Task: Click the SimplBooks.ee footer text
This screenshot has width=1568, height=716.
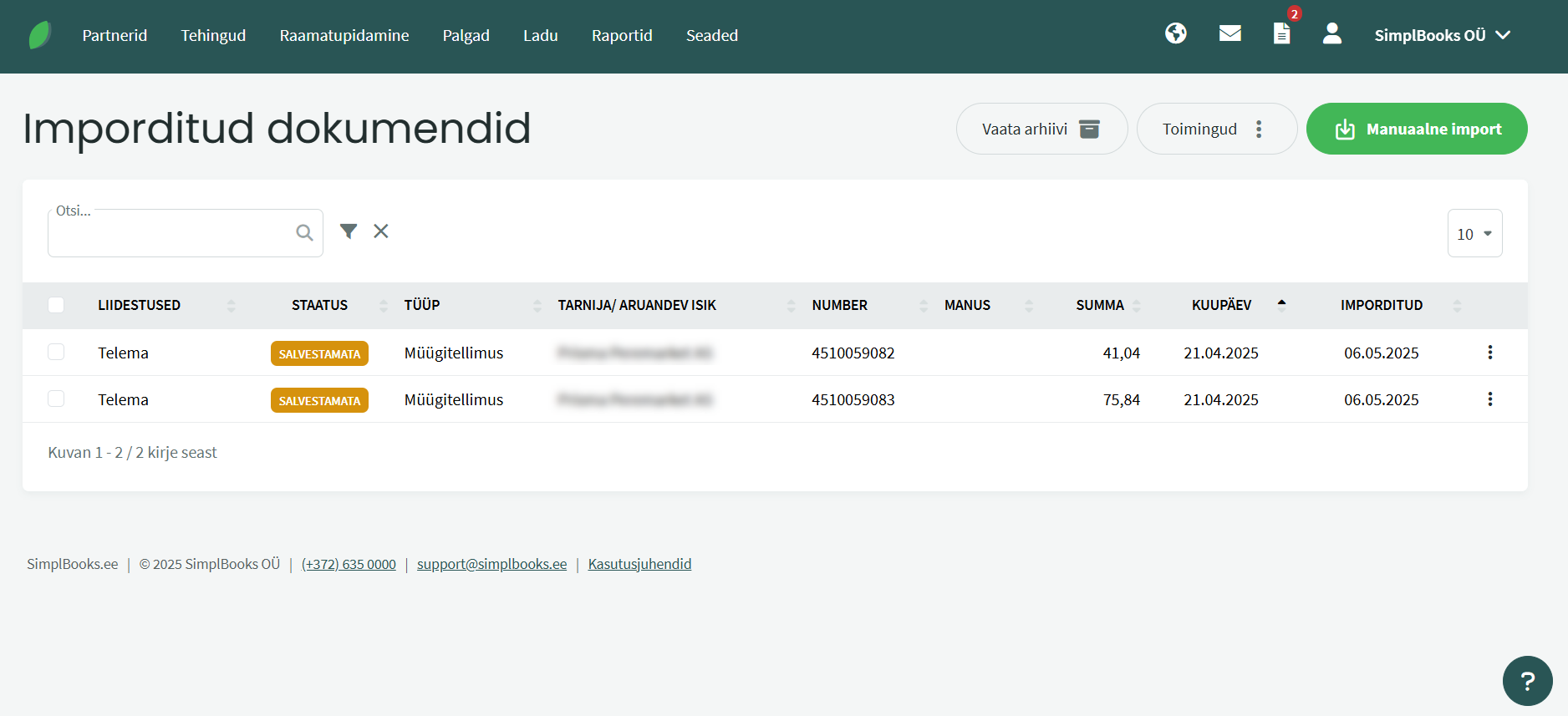Action: [73, 564]
